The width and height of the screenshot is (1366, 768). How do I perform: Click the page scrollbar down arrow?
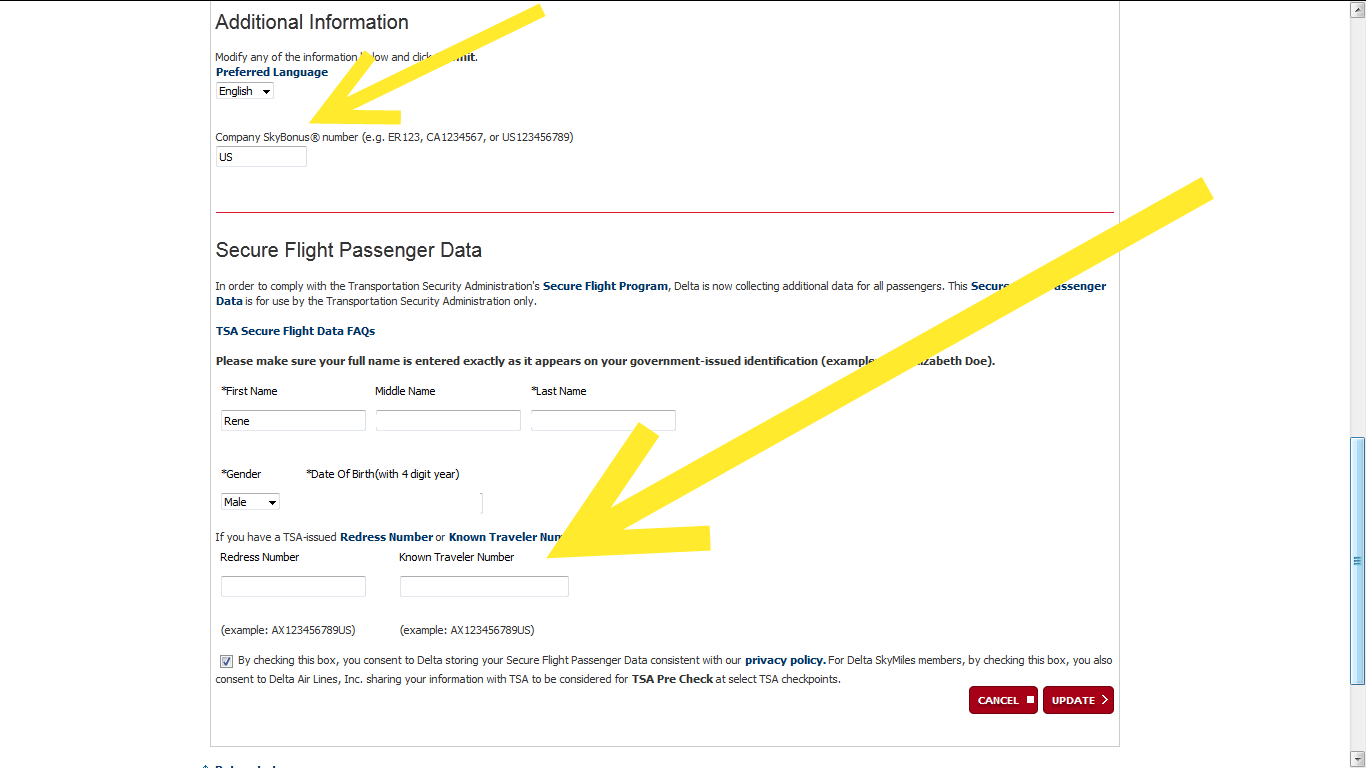(1357, 760)
